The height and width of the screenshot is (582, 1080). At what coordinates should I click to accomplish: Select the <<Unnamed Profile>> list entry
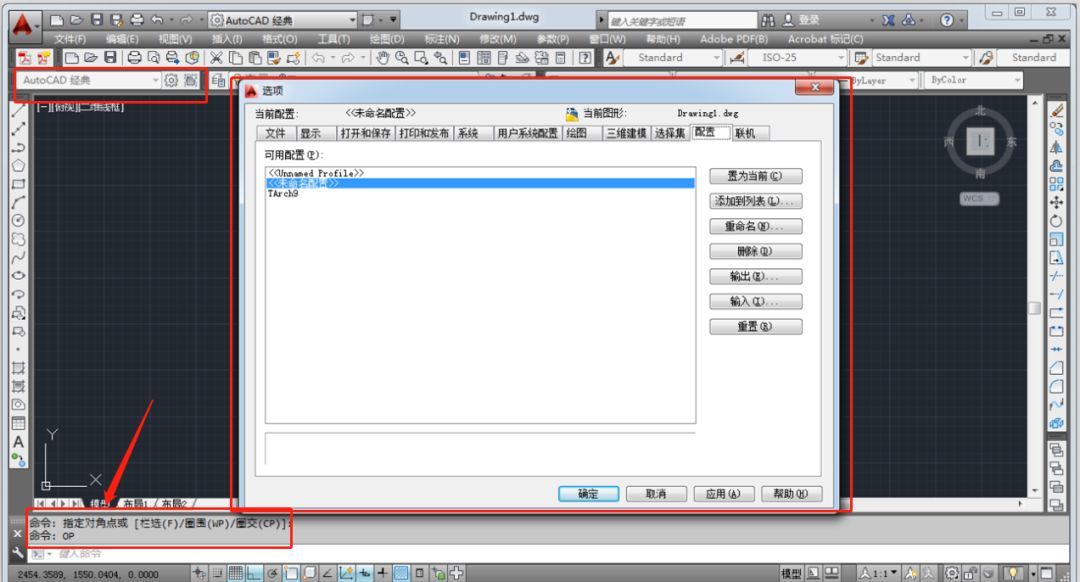click(x=315, y=173)
